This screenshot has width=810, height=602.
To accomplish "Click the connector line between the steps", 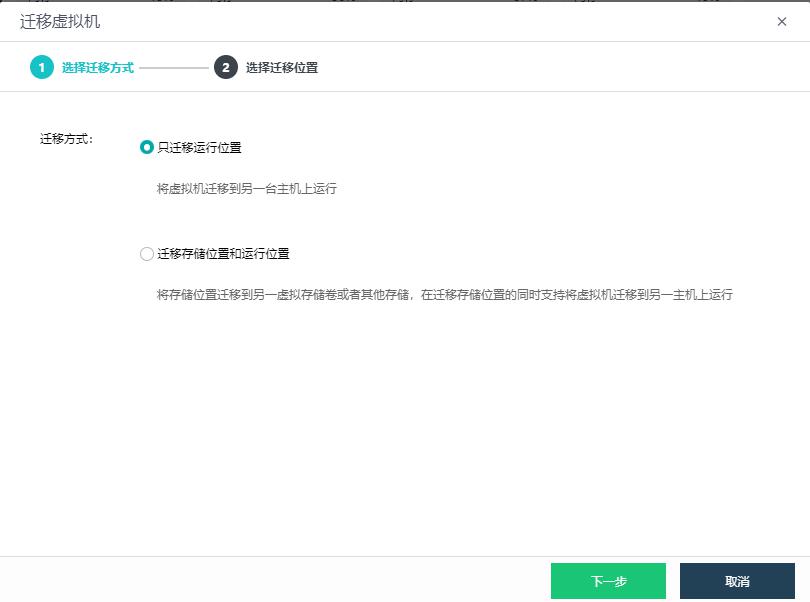I will coord(173,68).
